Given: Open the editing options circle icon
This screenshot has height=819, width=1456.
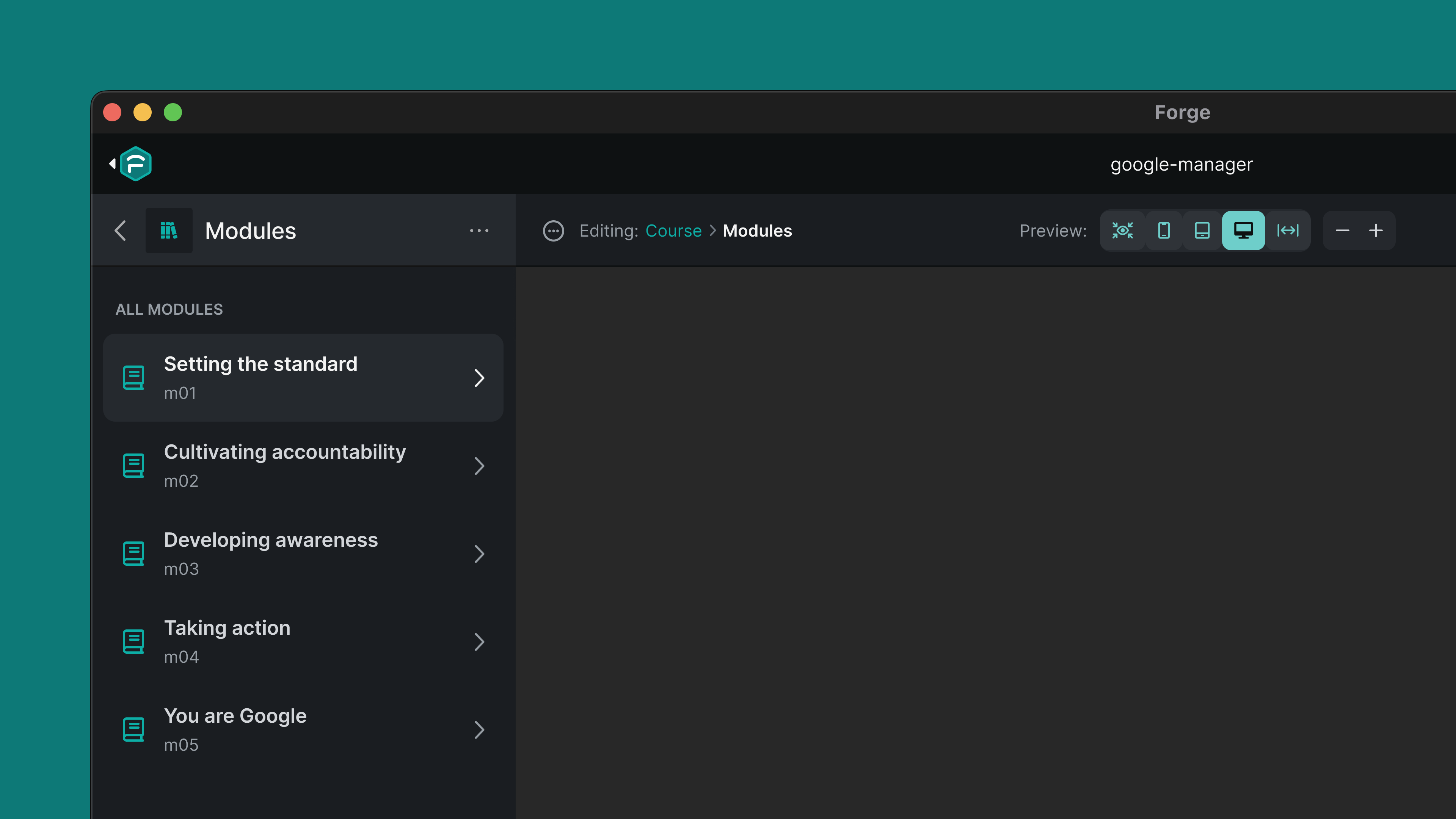Looking at the screenshot, I should pos(553,231).
